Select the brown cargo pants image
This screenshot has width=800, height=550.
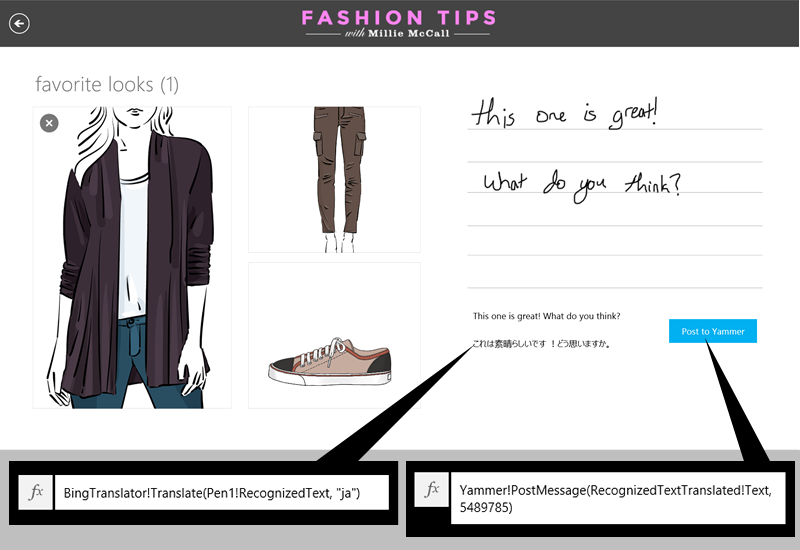[334, 179]
